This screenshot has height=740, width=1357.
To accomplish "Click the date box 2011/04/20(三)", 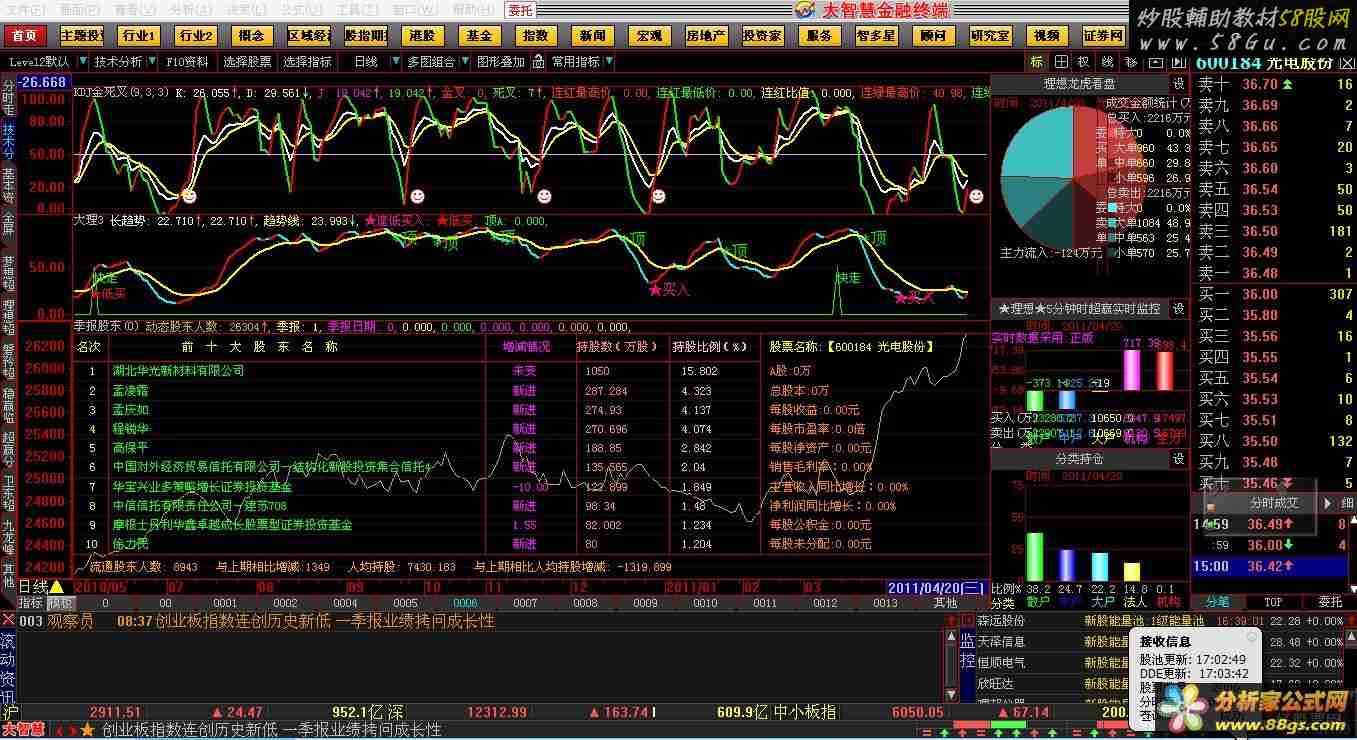I will point(937,587).
